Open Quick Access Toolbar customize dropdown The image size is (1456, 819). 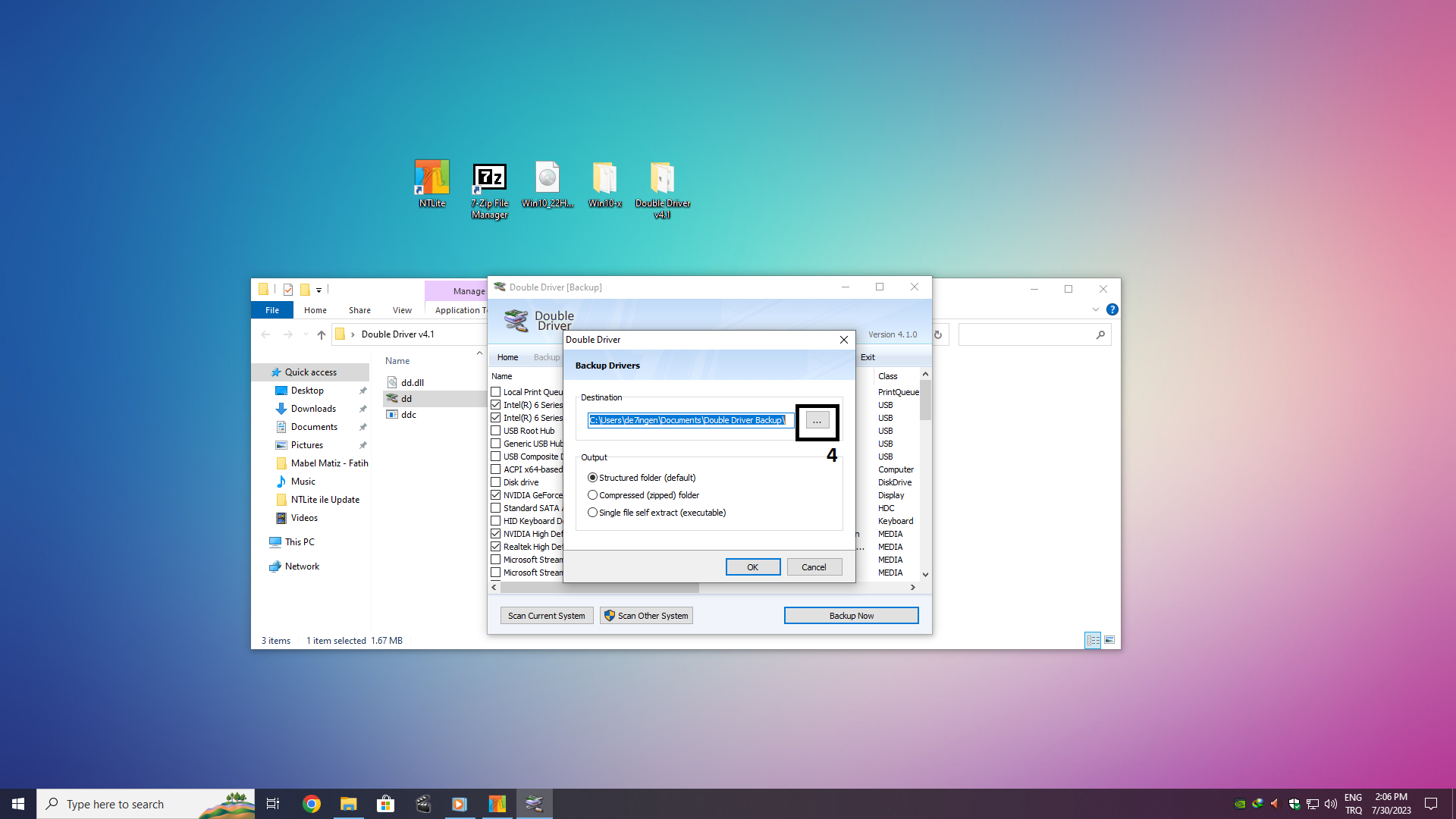(319, 290)
